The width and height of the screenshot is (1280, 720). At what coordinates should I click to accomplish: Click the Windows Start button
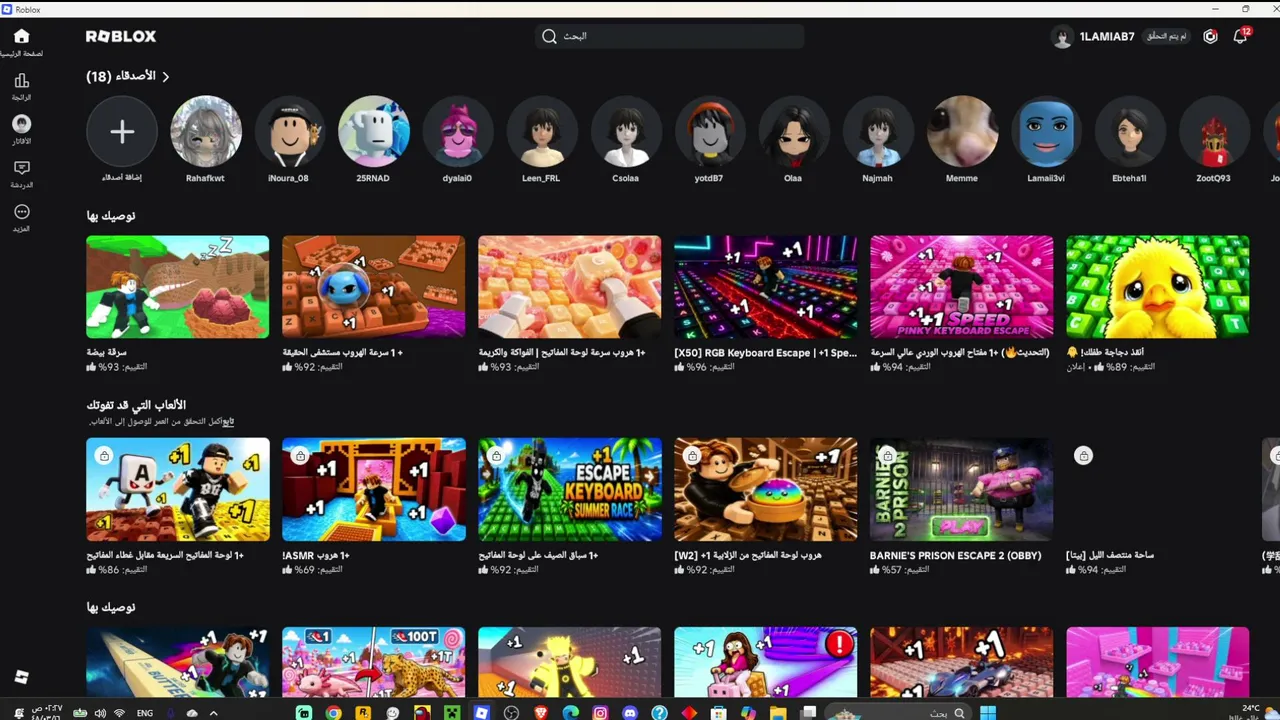[988, 713]
